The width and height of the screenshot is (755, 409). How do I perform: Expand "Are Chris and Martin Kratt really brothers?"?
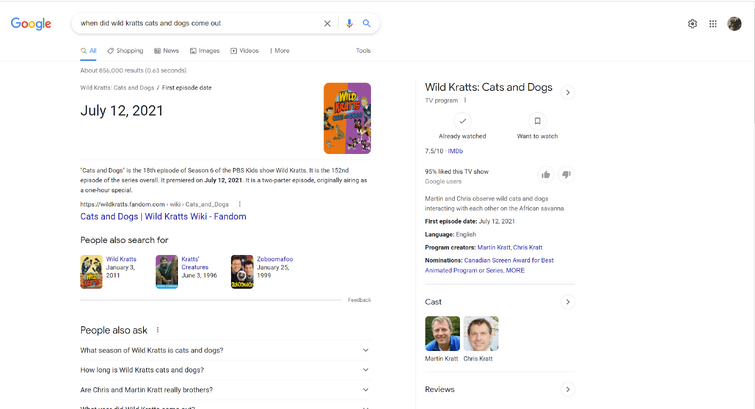tap(225, 390)
